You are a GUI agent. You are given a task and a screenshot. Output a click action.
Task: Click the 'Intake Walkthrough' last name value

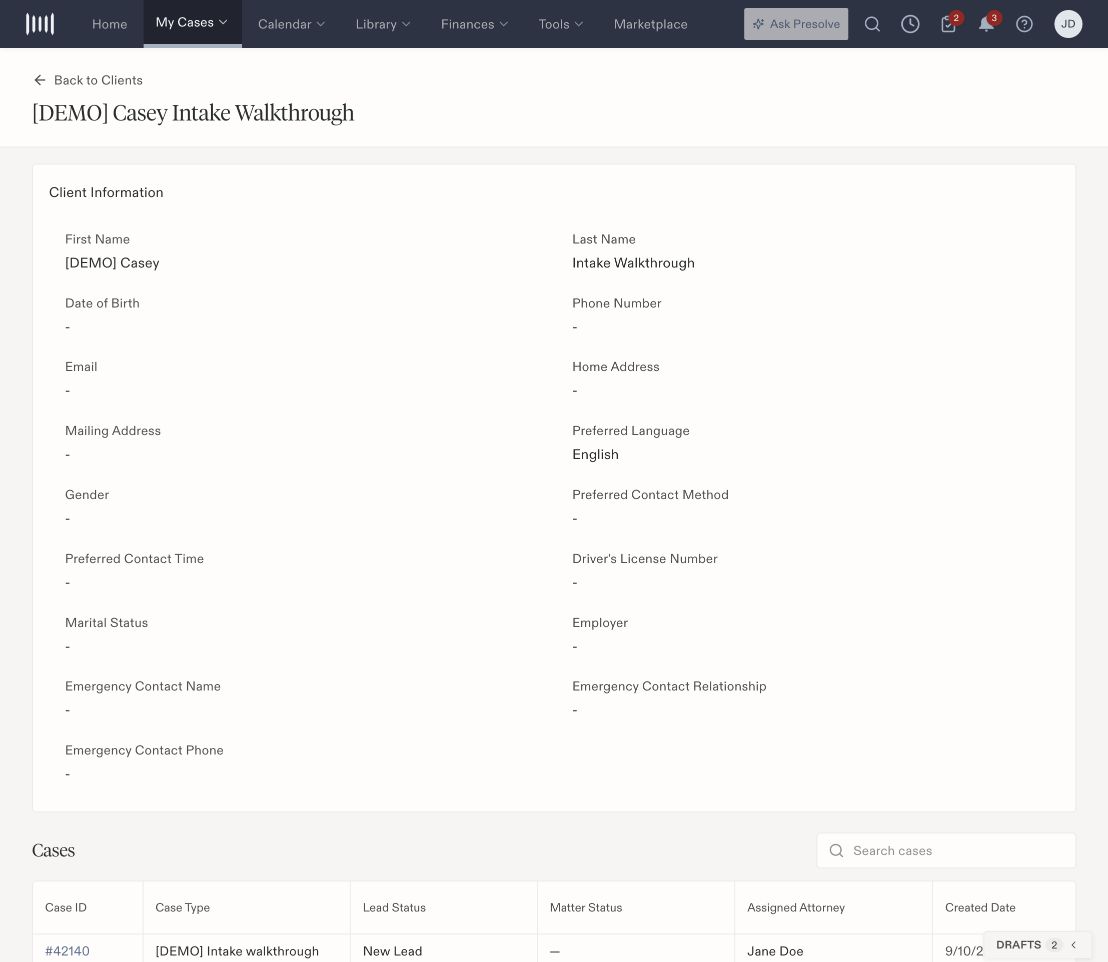tap(633, 263)
